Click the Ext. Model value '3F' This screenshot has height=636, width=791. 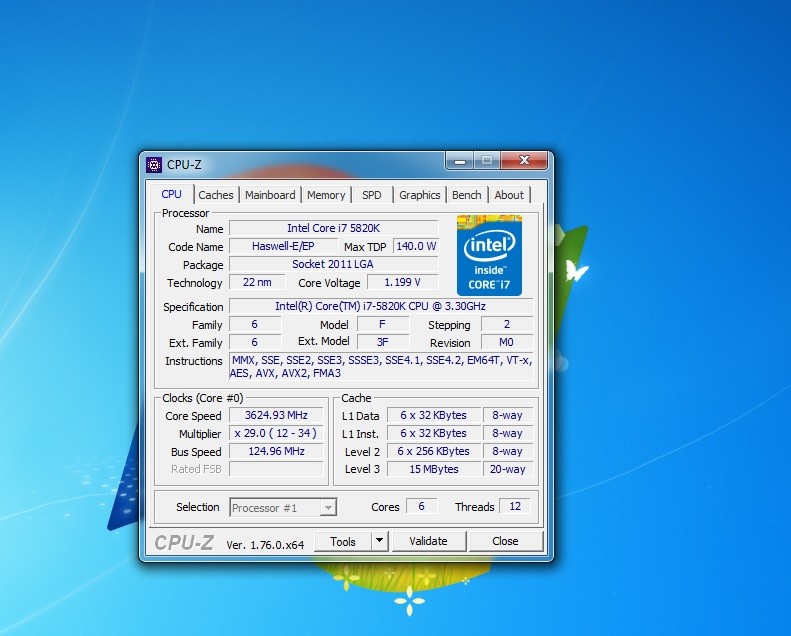click(x=383, y=342)
